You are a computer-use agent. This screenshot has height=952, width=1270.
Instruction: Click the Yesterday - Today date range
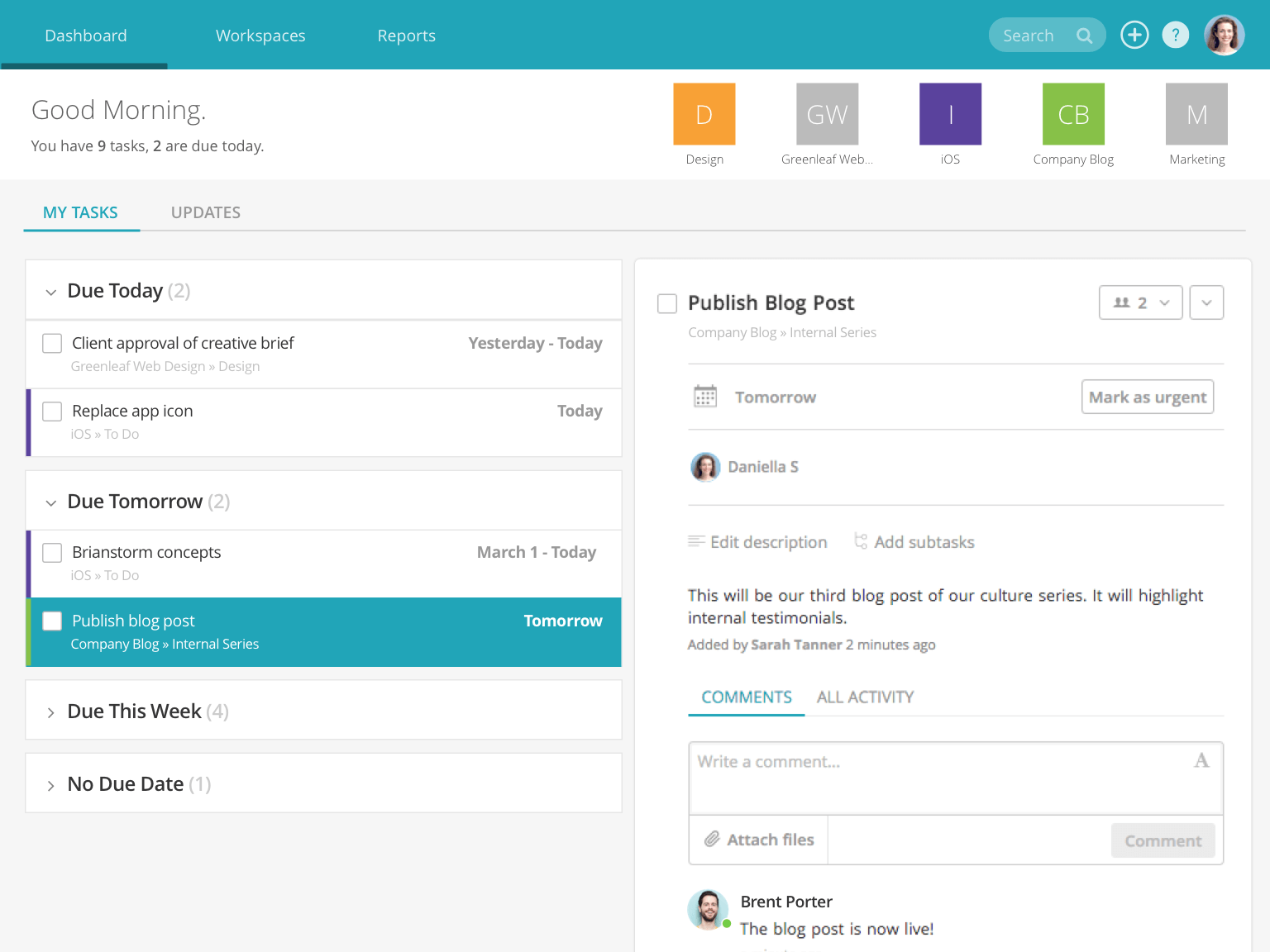pos(535,343)
